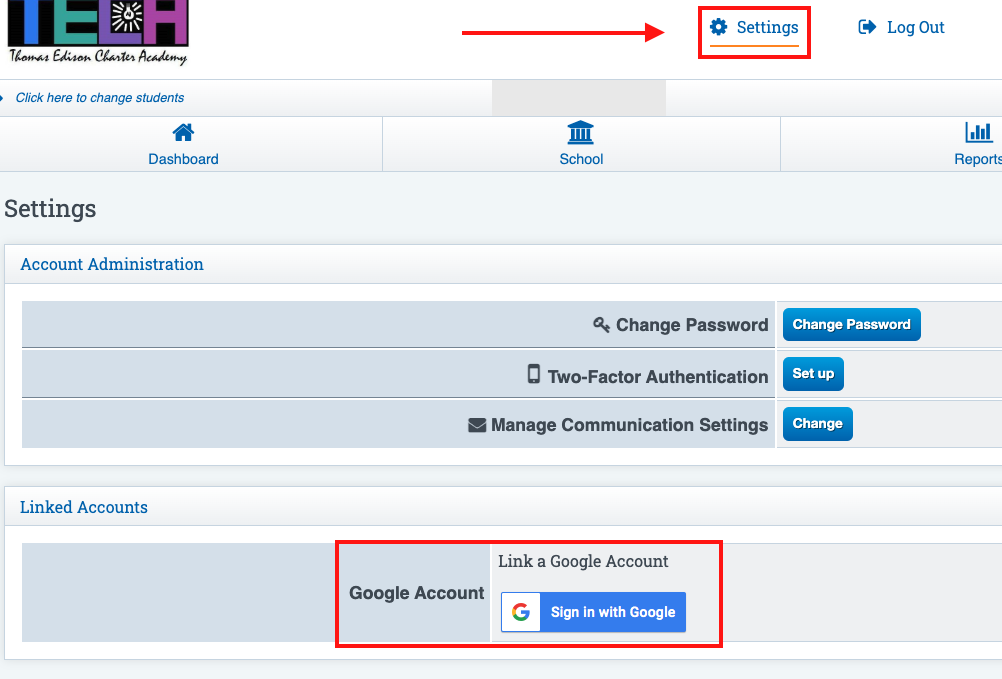Click the Google G logo on the sign-in button
This screenshot has height=679, width=1002.
point(520,612)
